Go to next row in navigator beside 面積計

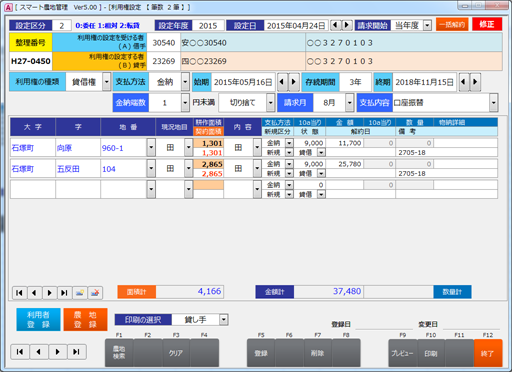point(49,293)
